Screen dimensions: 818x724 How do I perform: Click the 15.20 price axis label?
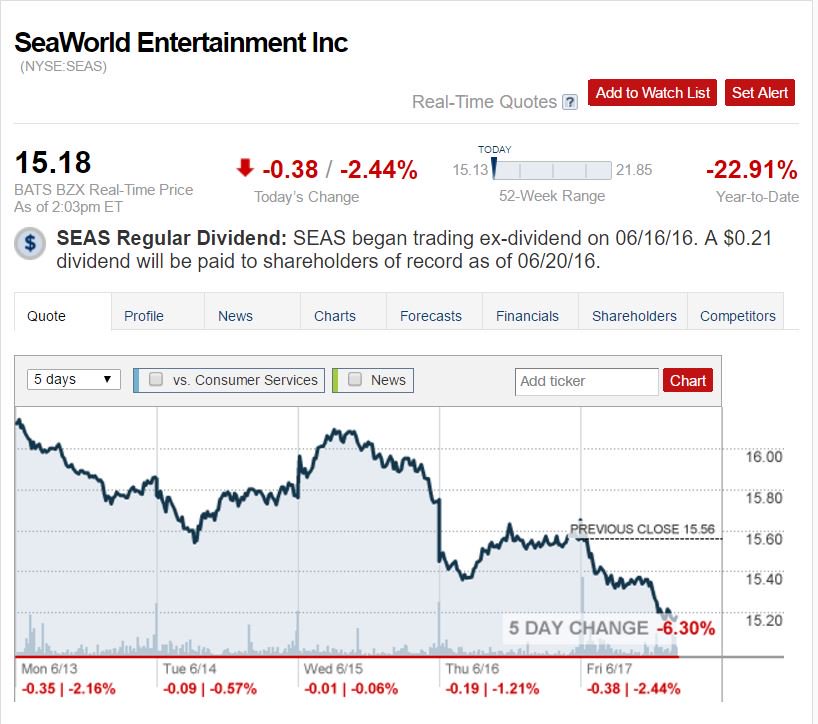click(x=764, y=621)
